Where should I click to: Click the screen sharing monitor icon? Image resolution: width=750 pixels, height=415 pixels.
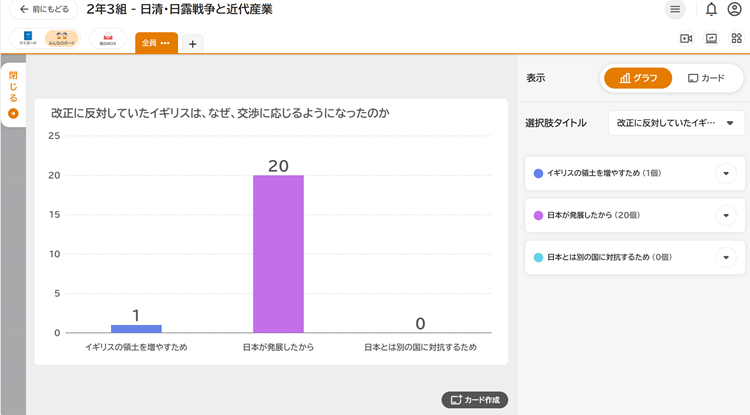point(711,39)
